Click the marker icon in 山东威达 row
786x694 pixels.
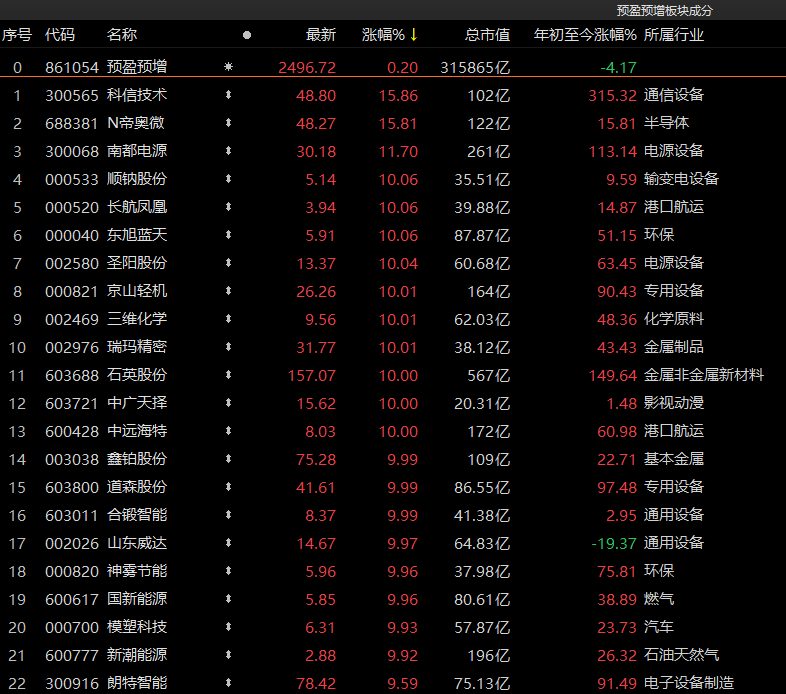[228, 543]
